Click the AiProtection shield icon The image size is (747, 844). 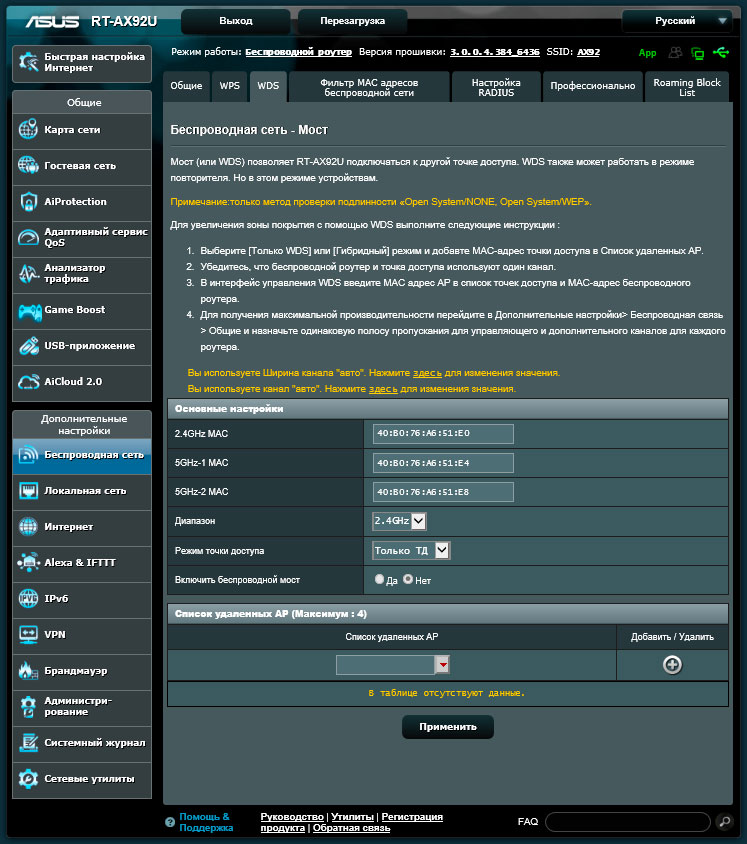(28, 202)
